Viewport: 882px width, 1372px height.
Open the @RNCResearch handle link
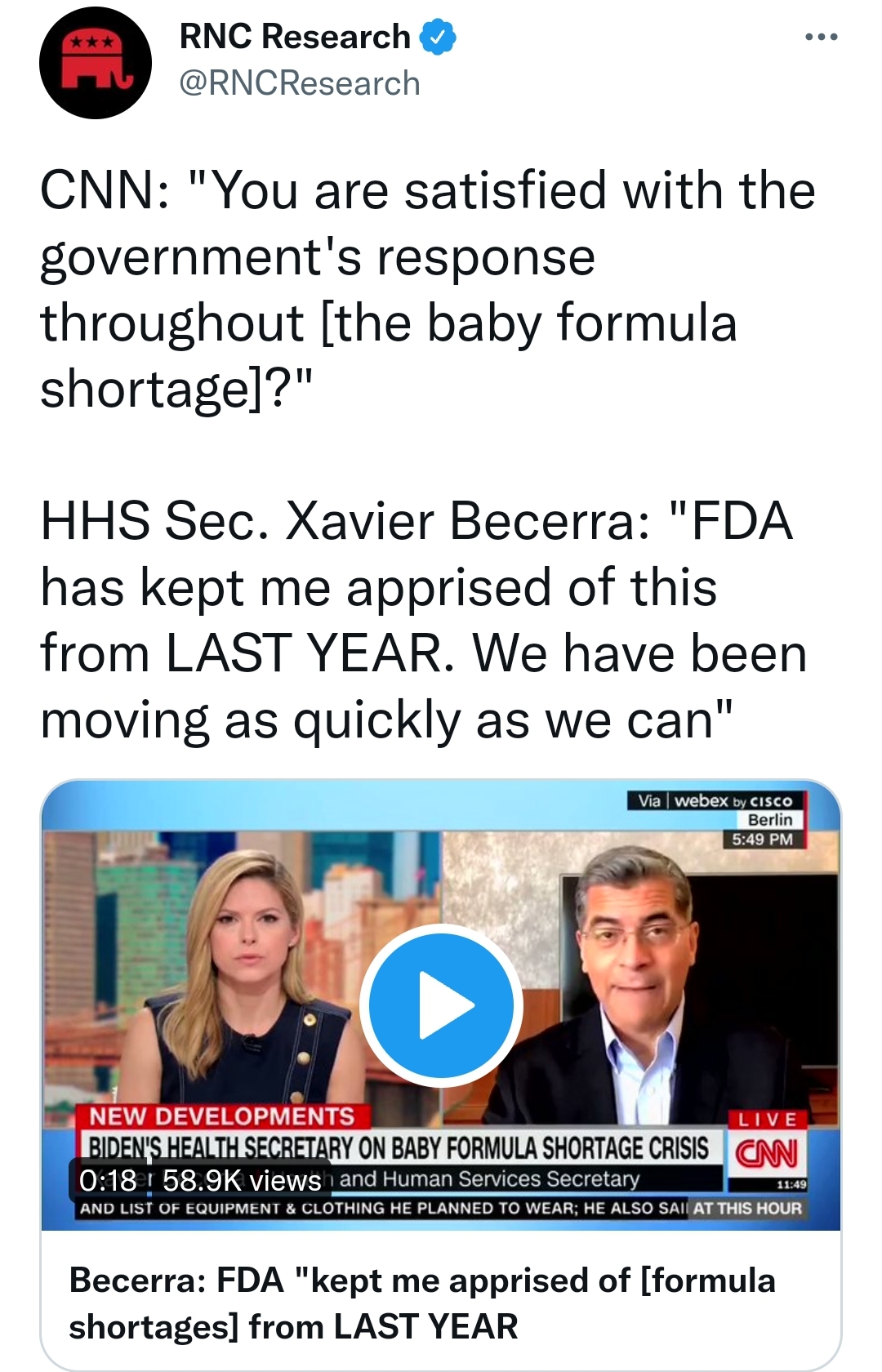click(x=299, y=84)
